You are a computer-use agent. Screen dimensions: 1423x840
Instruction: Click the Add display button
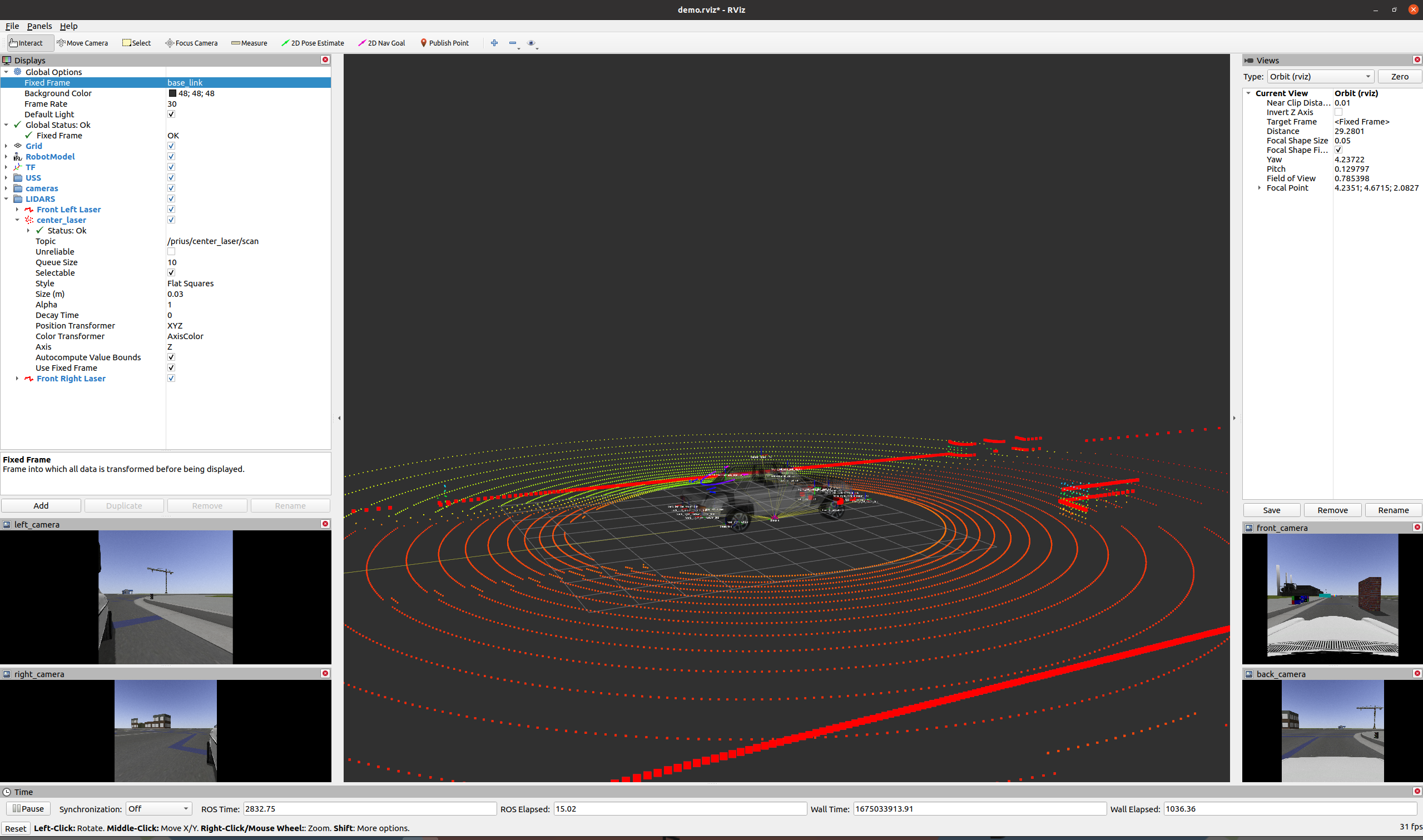point(41,505)
